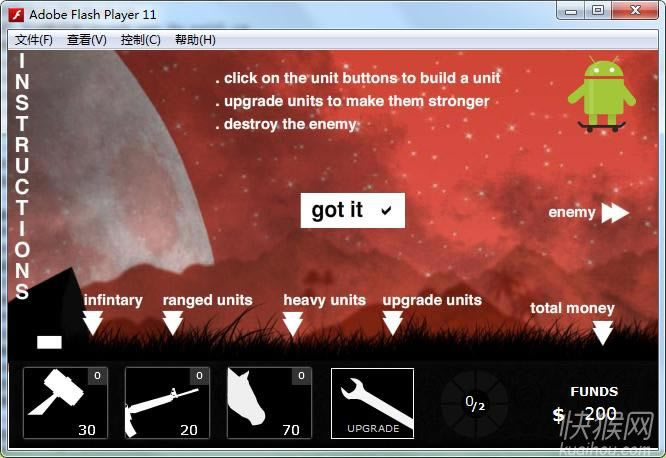The width and height of the screenshot is (666, 458).
Task: Click the arrow below total money label
Action: point(602,332)
